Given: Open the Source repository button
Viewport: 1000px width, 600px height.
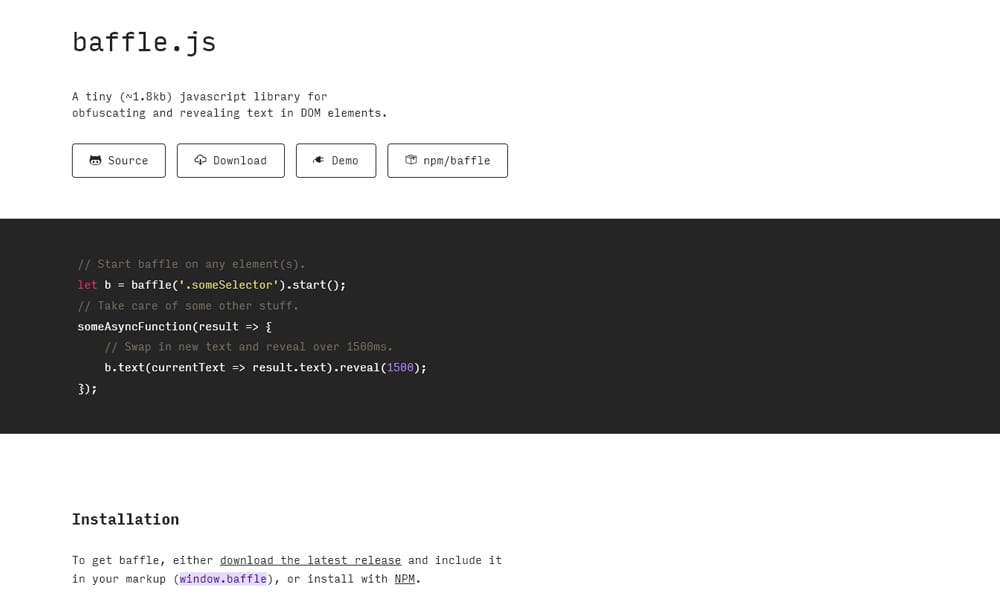Looking at the screenshot, I should coord(118,160).
